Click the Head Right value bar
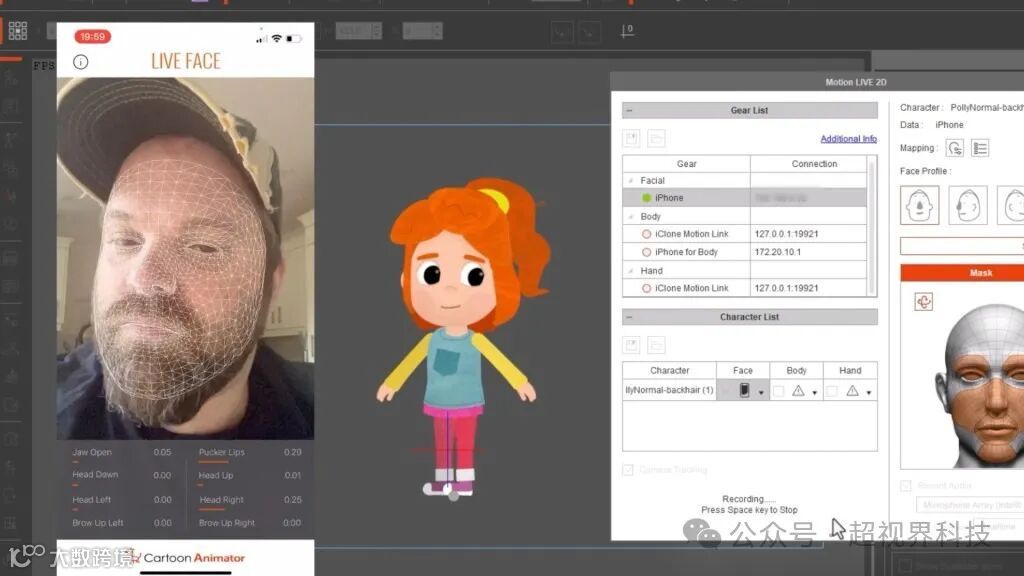The image size is (1024, 576). tap(212, 509)
